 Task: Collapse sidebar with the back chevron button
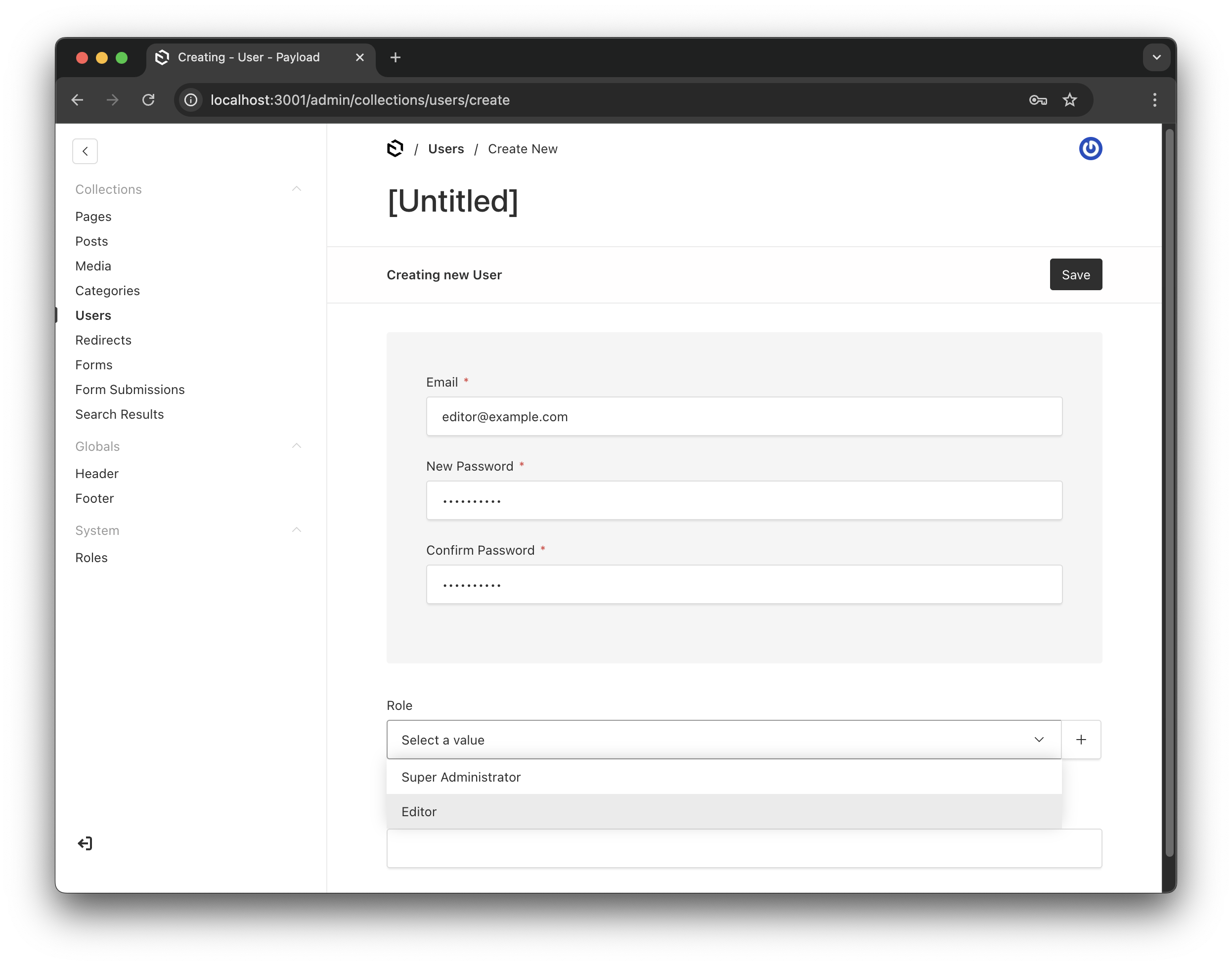pyautogui.click(x=85, y=151)
